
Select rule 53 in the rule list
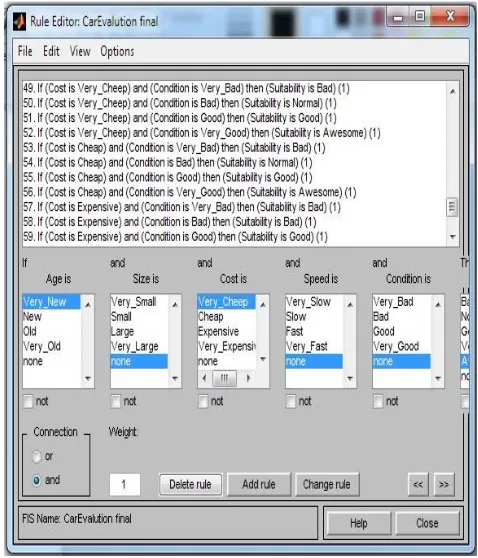[174, 148]
